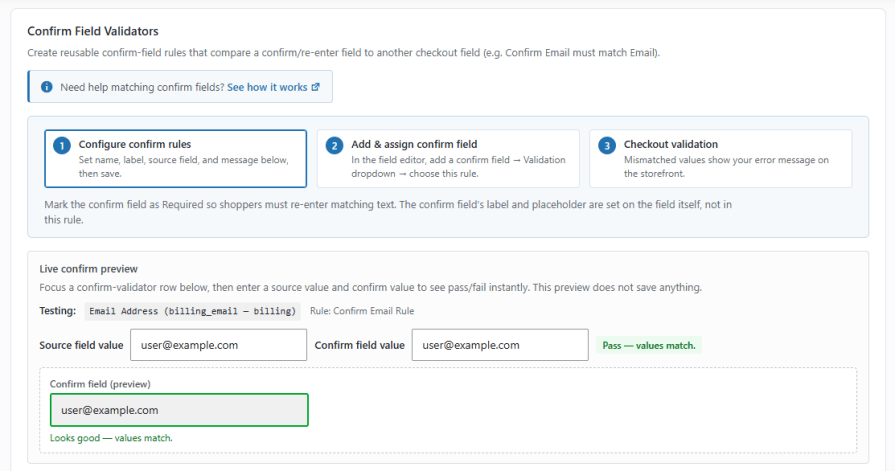Click the blue info icon in help notice
895x471 pixels.
[47, 87]
